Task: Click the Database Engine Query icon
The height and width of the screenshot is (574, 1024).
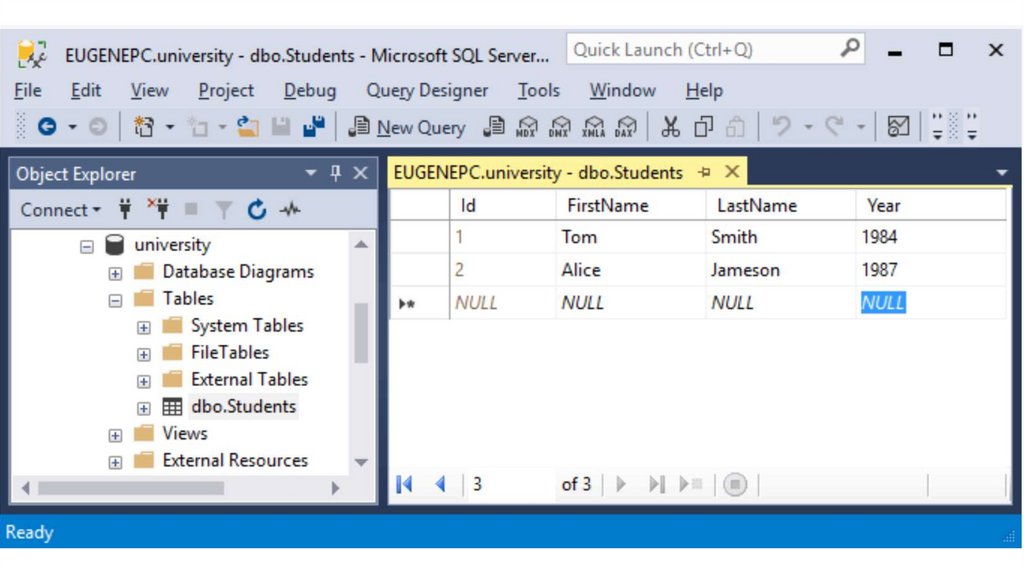Action: [x=494, y=126]
